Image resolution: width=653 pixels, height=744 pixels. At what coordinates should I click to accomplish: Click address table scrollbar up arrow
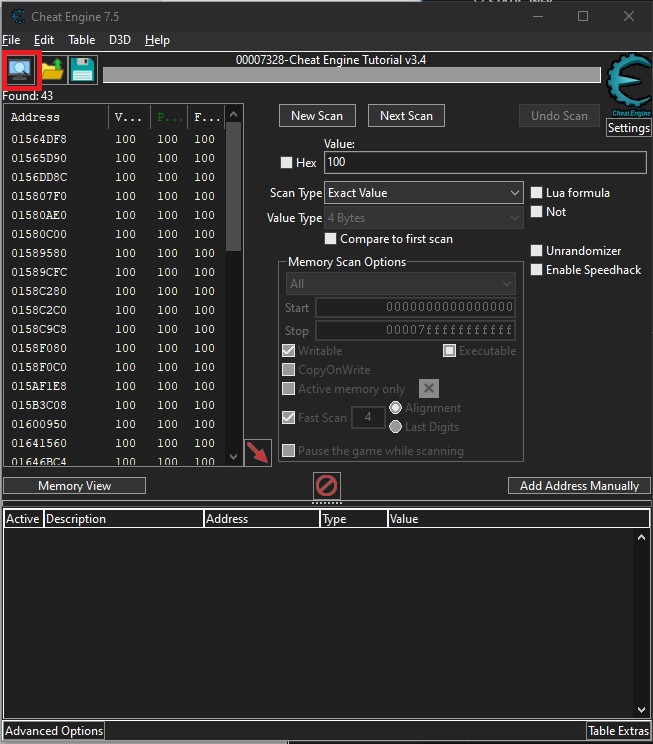pos(641,537)
